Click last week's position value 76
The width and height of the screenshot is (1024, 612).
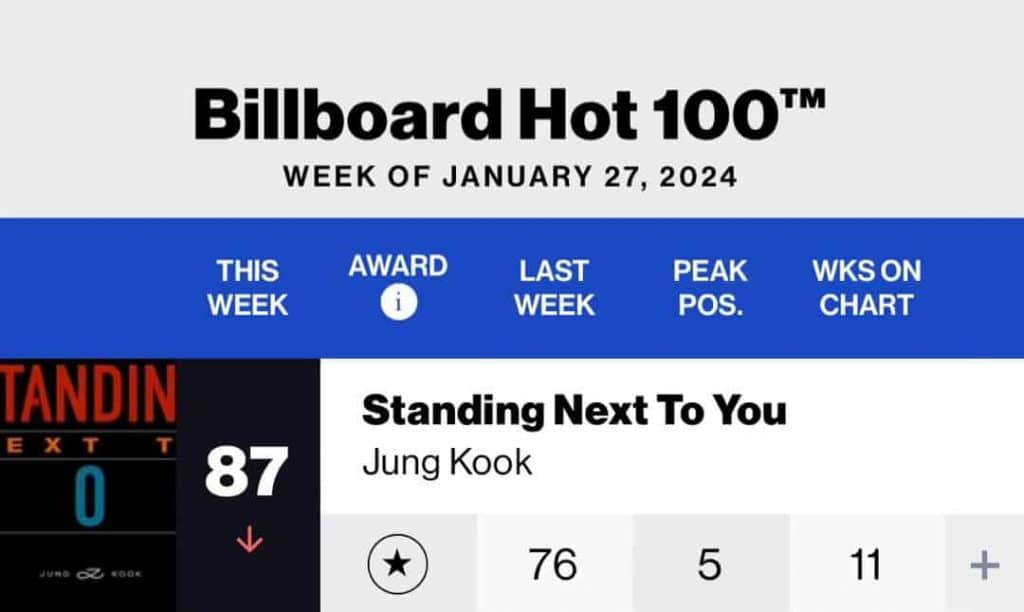click(553, 566)
